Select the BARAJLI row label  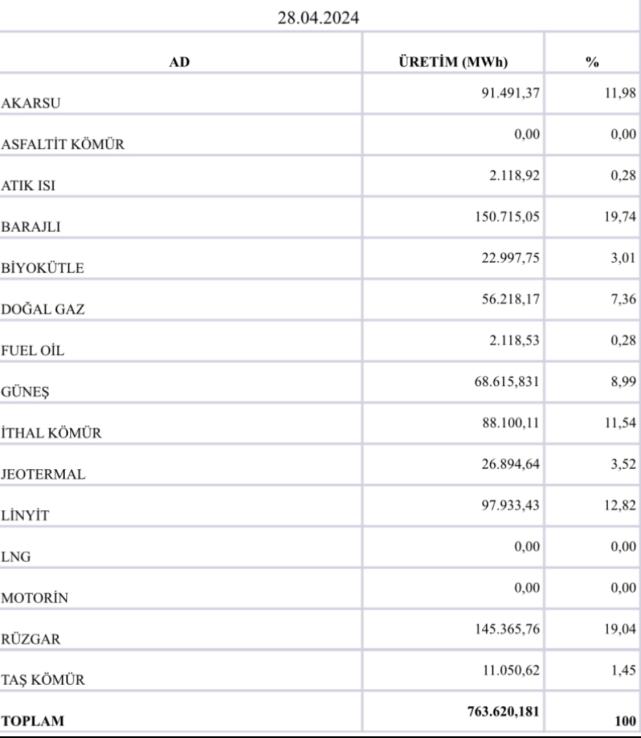(31, 227)
